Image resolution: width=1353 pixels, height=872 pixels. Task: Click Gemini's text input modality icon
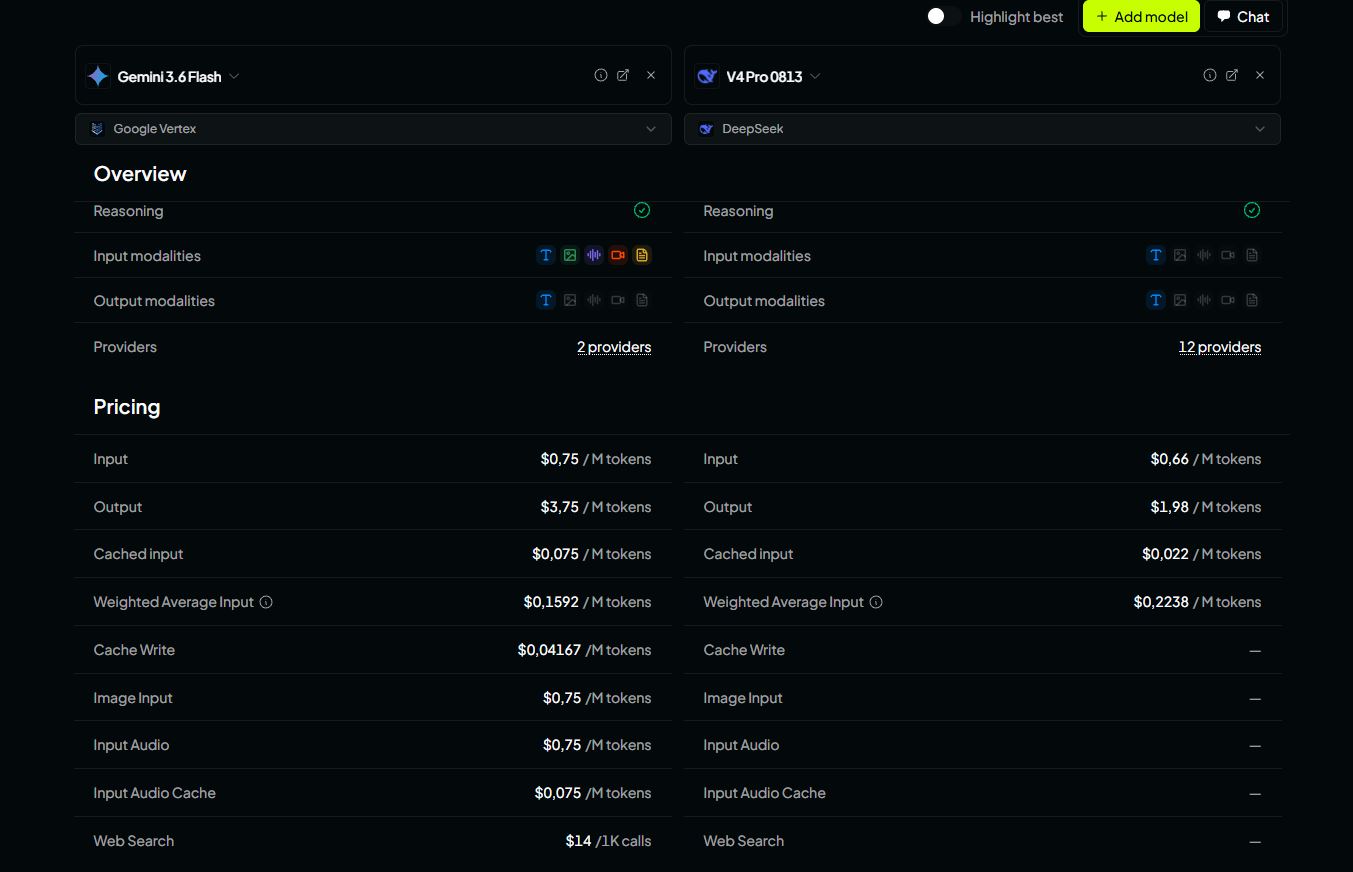coord(546,255)
